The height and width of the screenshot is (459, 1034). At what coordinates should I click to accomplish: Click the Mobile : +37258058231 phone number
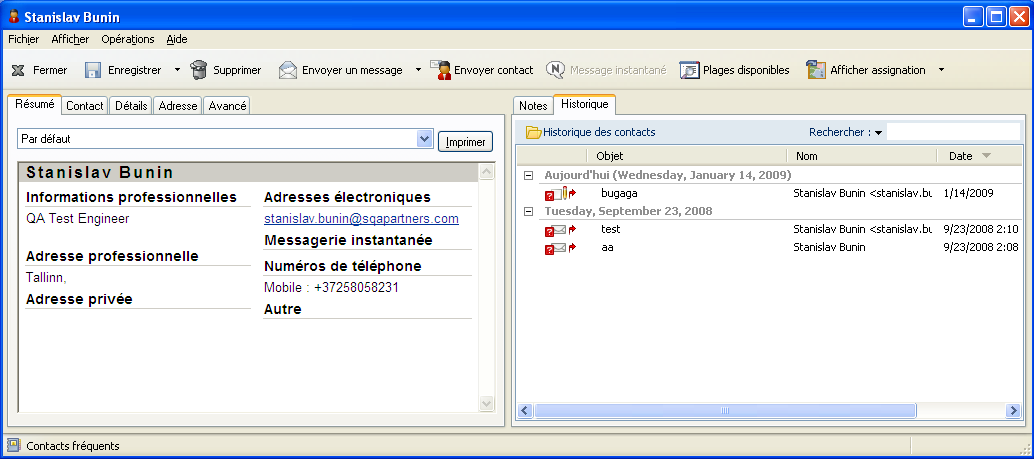[x=332, y=288]
